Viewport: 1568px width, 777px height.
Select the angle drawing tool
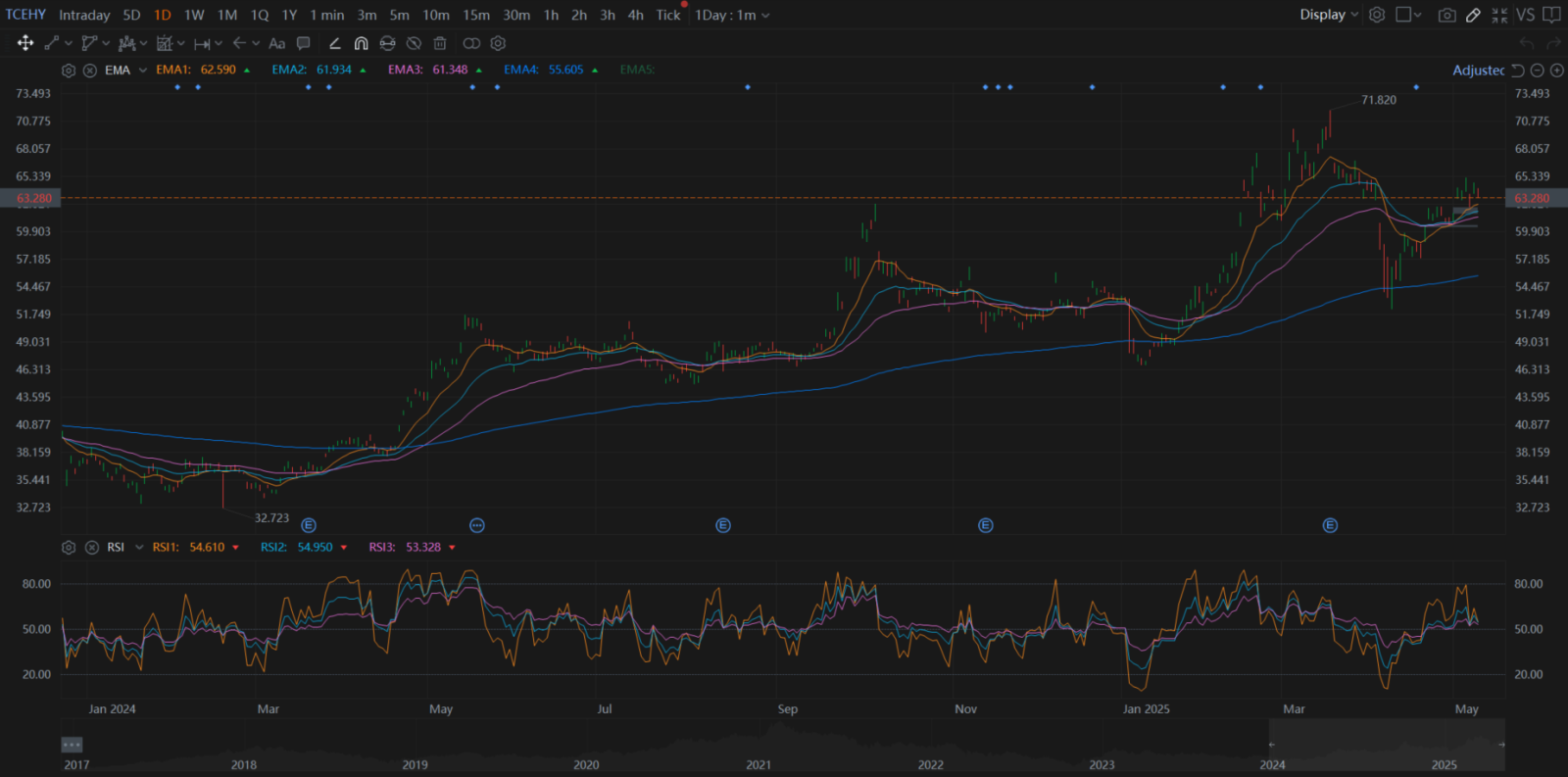pyautogui.click(x=334, y=43)
